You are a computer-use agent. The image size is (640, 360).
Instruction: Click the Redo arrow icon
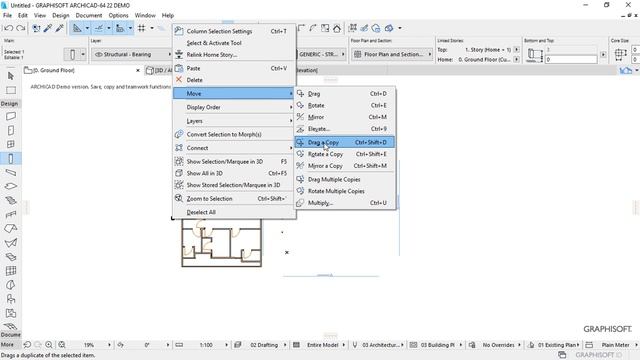pyautogui.click(x=20, y=28)
